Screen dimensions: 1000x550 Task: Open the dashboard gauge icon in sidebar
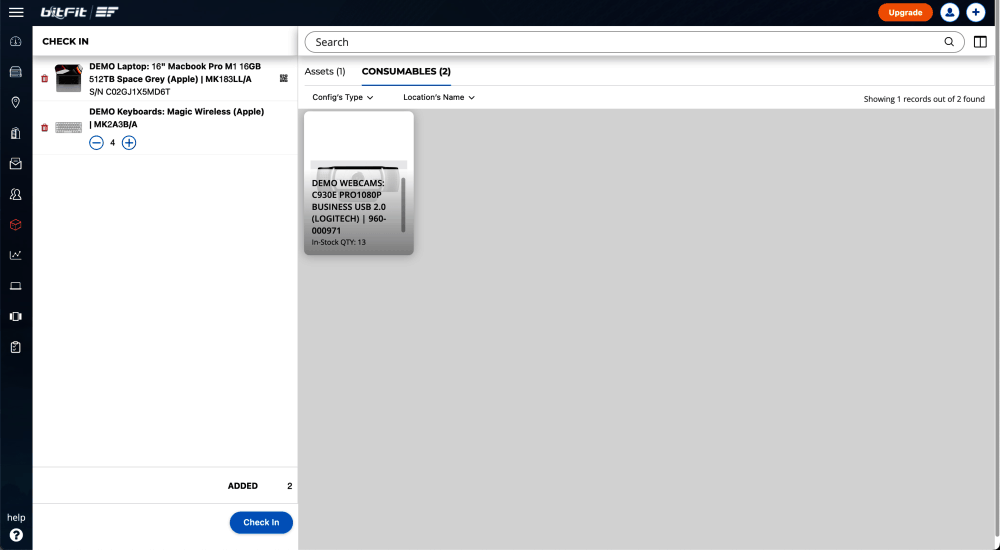16,41
